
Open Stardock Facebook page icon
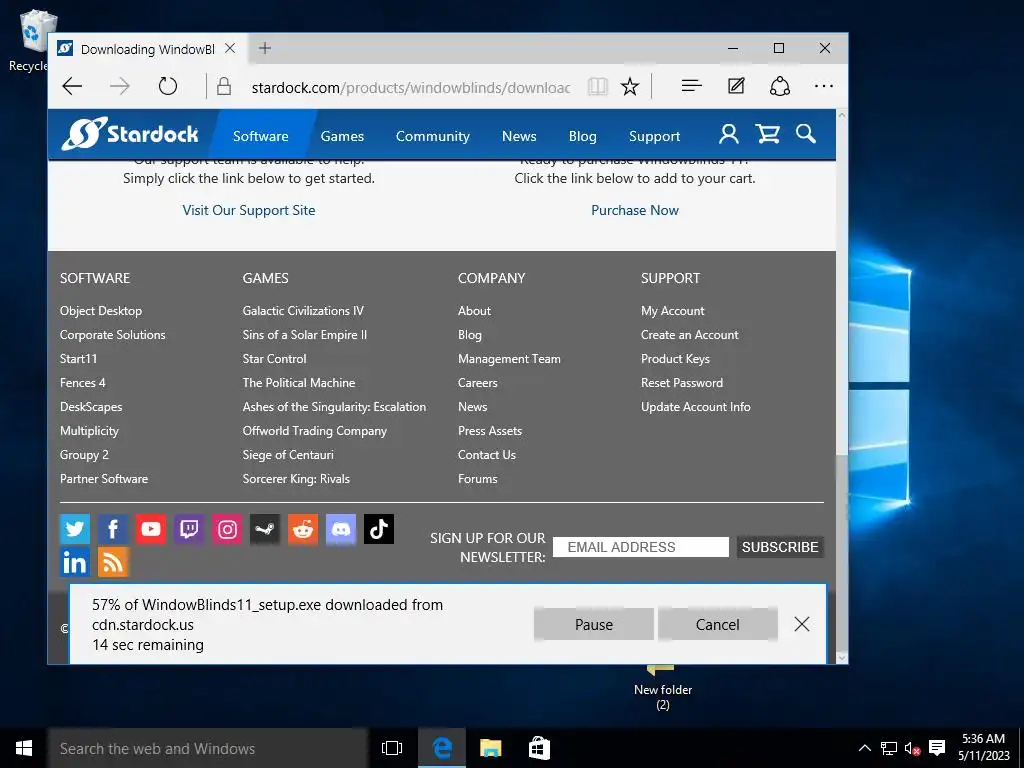pyautogui.click(x=113, y=529)
